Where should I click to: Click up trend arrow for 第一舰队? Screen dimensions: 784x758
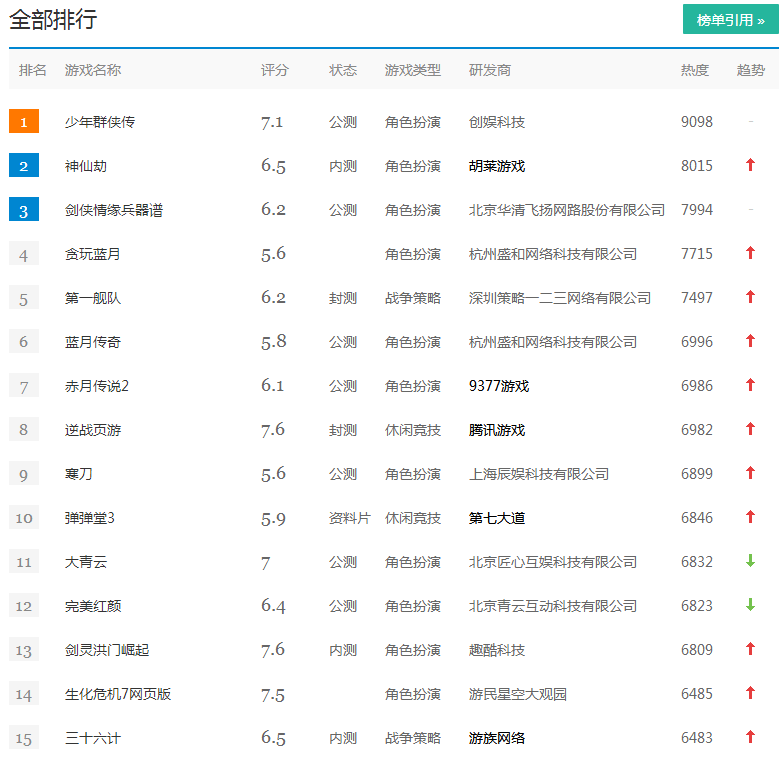750,296
